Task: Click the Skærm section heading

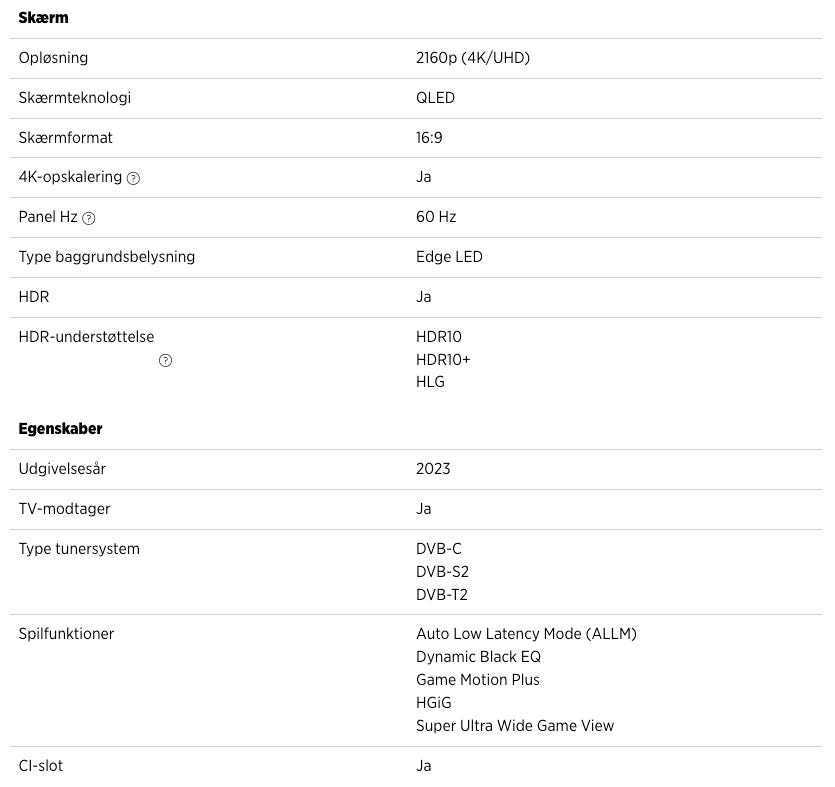Action: point(43,18)
